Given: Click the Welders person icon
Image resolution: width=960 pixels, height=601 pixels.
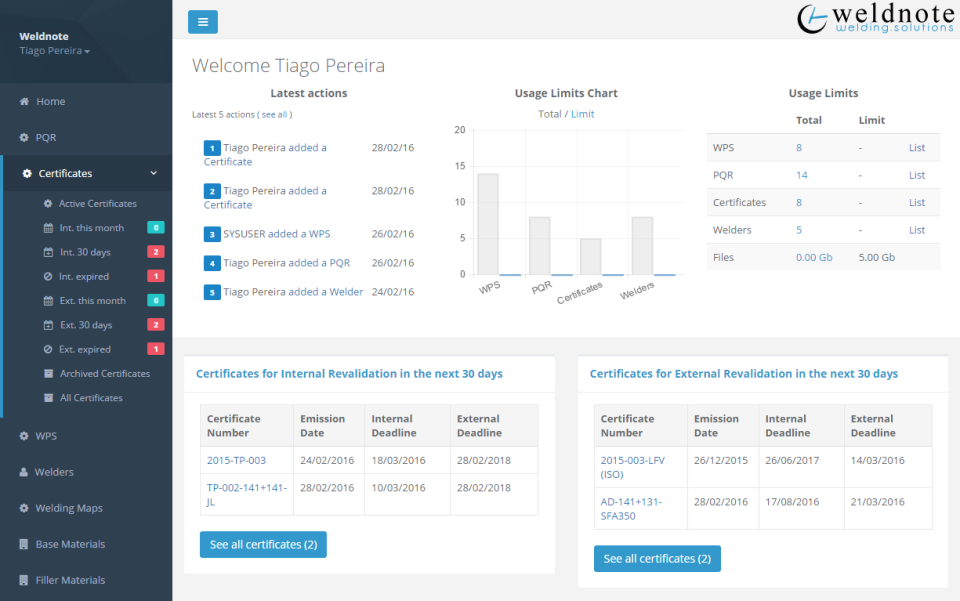Looking at the screenshot, I should [x=23, y=472].
